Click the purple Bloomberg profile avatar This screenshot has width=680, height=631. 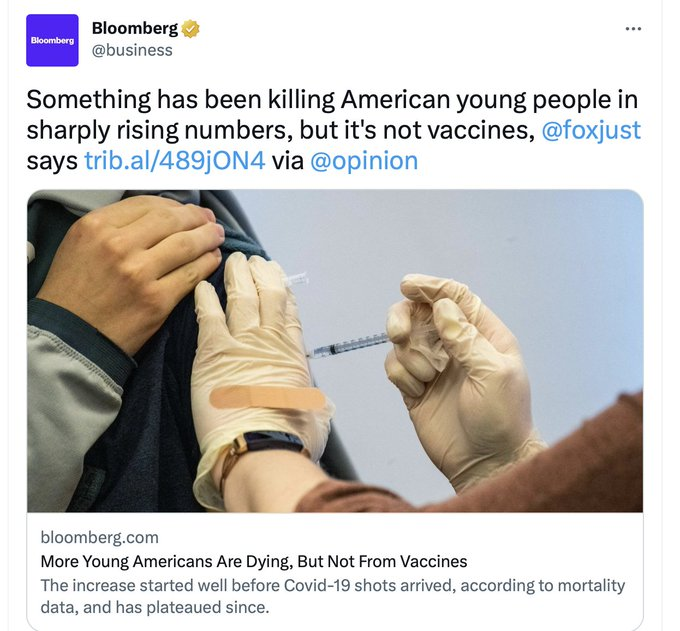tap(52, 40)
